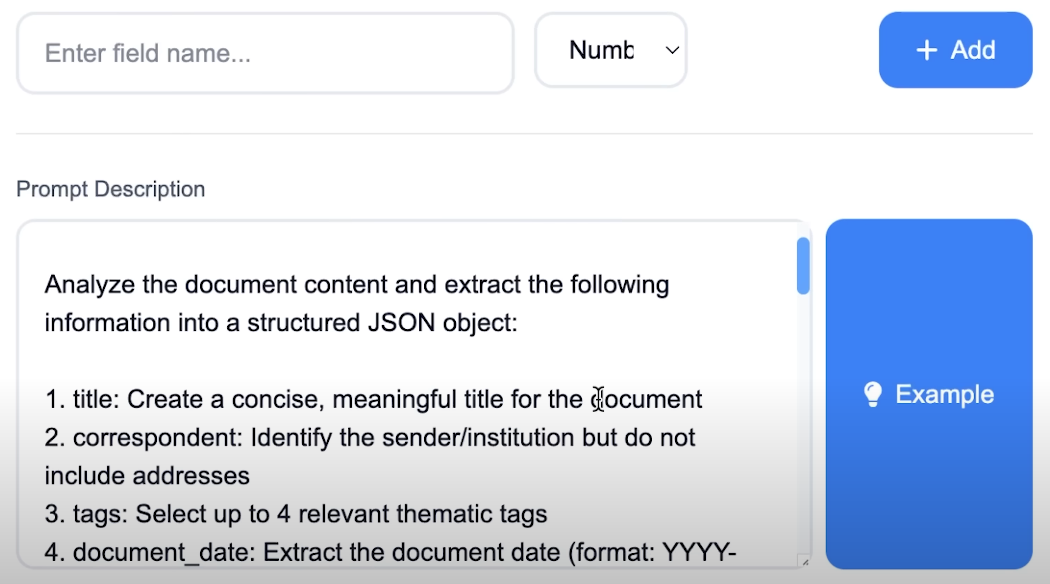Click the plus icon on the Add button
Image resolution: width=1050 pixels, height=584 pixels.
927,50
